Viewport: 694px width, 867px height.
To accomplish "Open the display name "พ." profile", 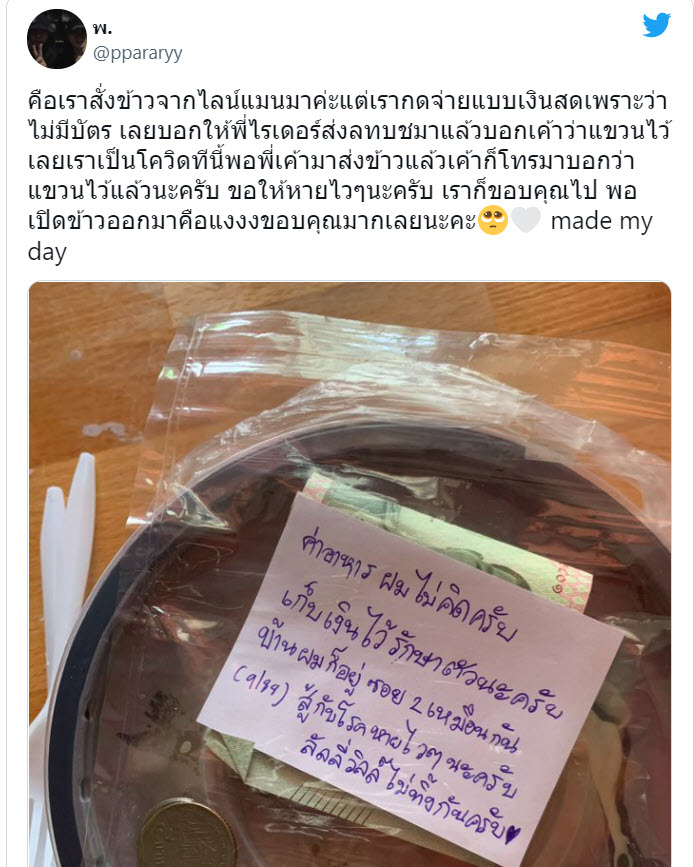I will point(102,27).
